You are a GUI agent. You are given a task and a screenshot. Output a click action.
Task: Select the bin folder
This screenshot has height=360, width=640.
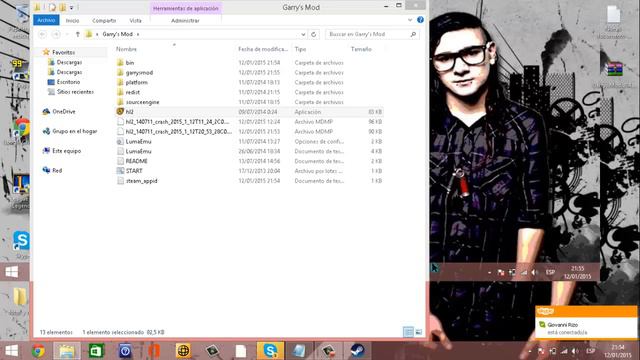coord(250,62)
